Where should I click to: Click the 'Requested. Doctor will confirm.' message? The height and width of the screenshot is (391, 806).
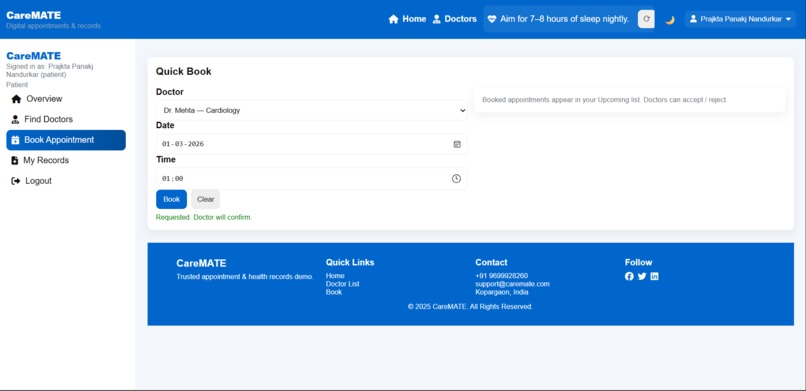[x=204, y=217]
